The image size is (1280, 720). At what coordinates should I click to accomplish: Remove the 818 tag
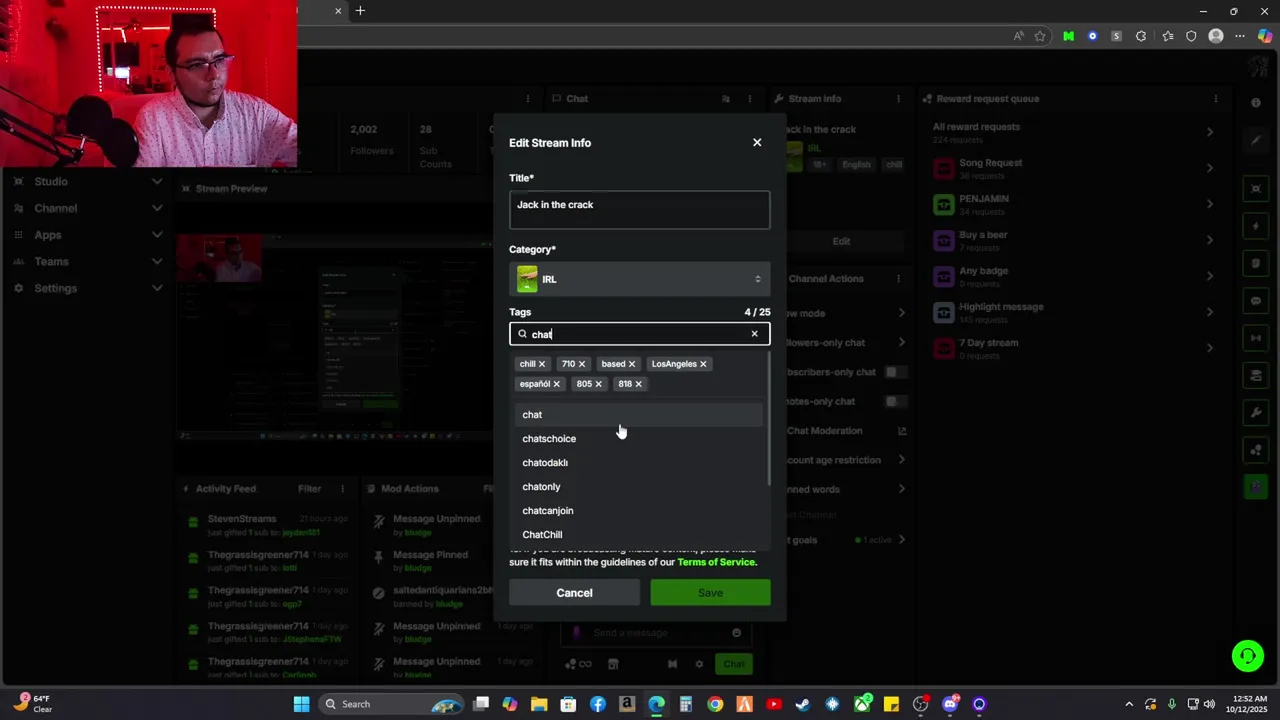point(638,384)
